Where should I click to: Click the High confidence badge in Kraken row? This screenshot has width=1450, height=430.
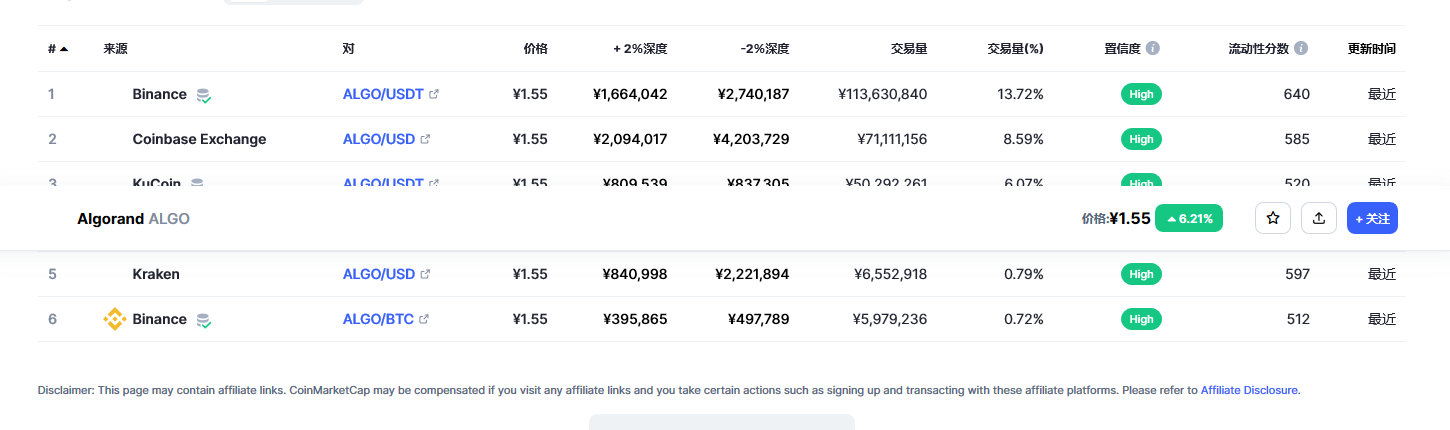tap(1141, 274)
